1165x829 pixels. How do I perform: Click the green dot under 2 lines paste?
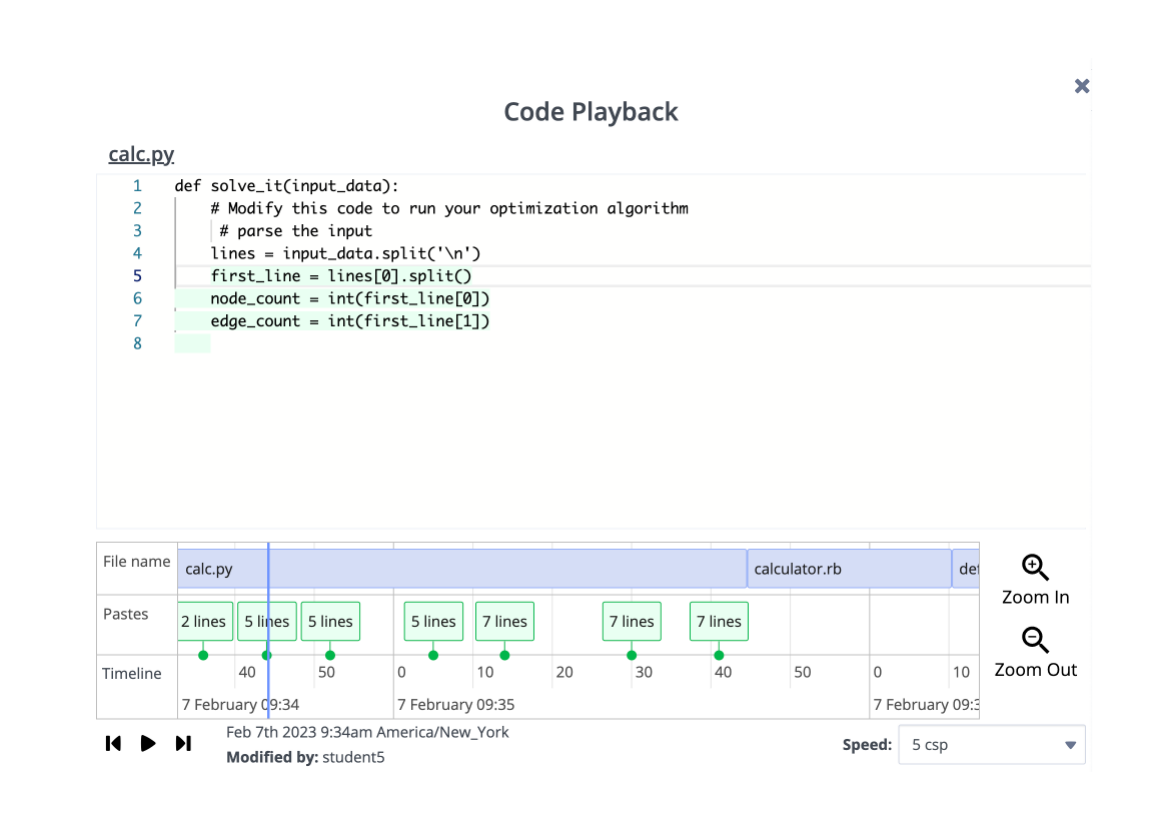[x=204, y=655]
